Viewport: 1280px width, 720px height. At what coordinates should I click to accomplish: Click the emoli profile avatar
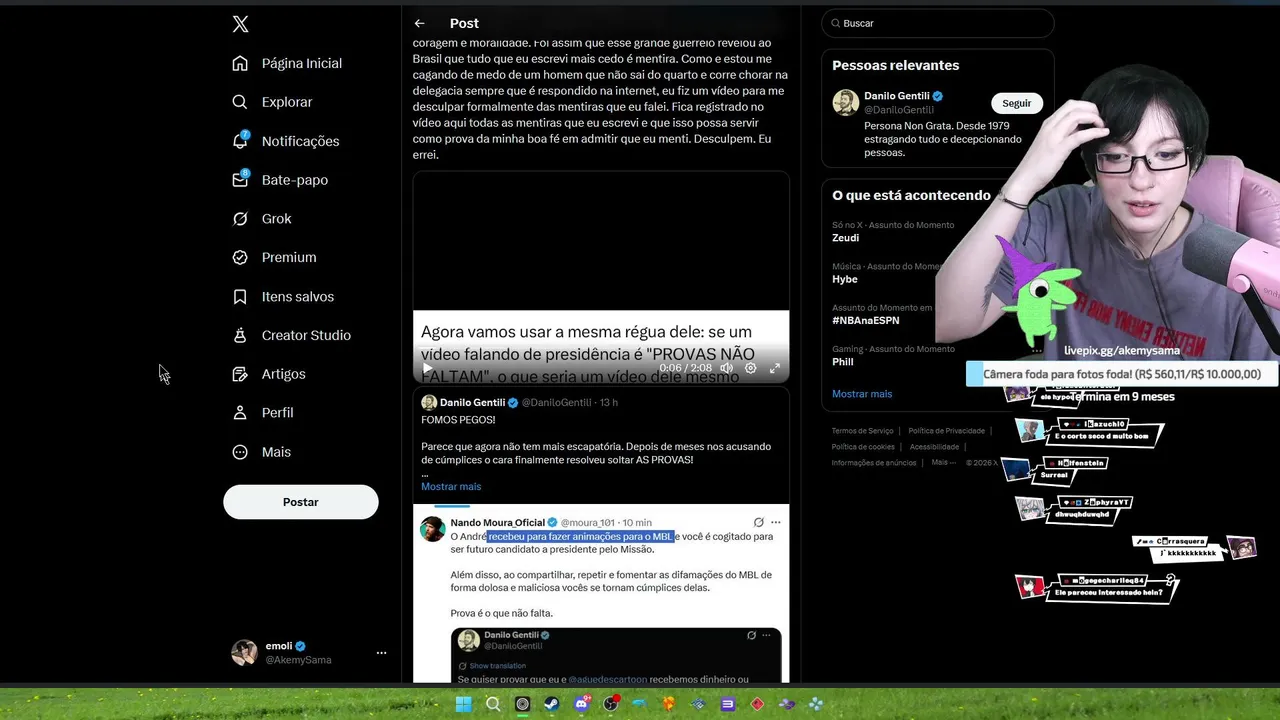[244, 653]
